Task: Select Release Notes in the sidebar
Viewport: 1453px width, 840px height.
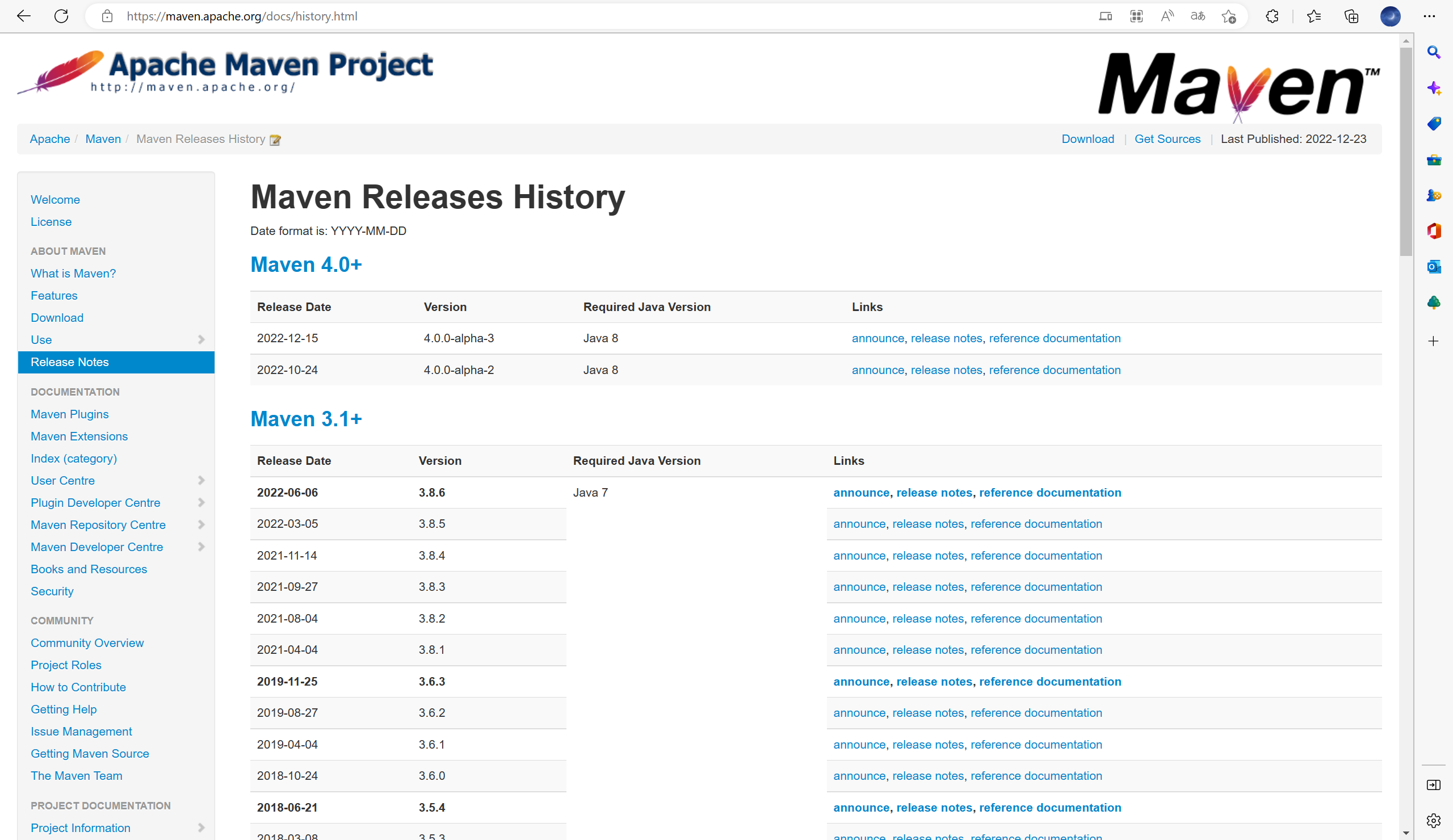Action: (70, 362)
